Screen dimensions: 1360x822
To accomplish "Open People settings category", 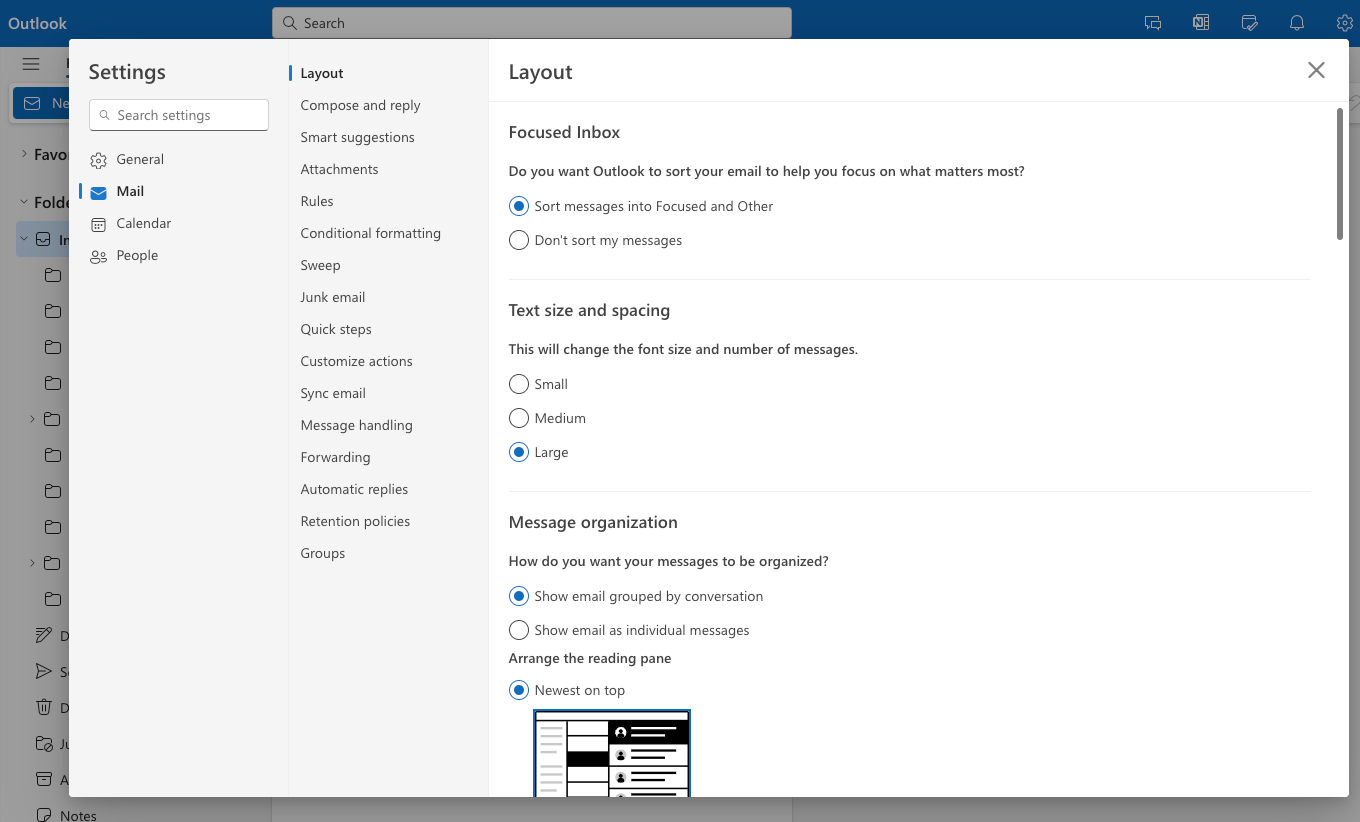I will [x=137, y=255].
